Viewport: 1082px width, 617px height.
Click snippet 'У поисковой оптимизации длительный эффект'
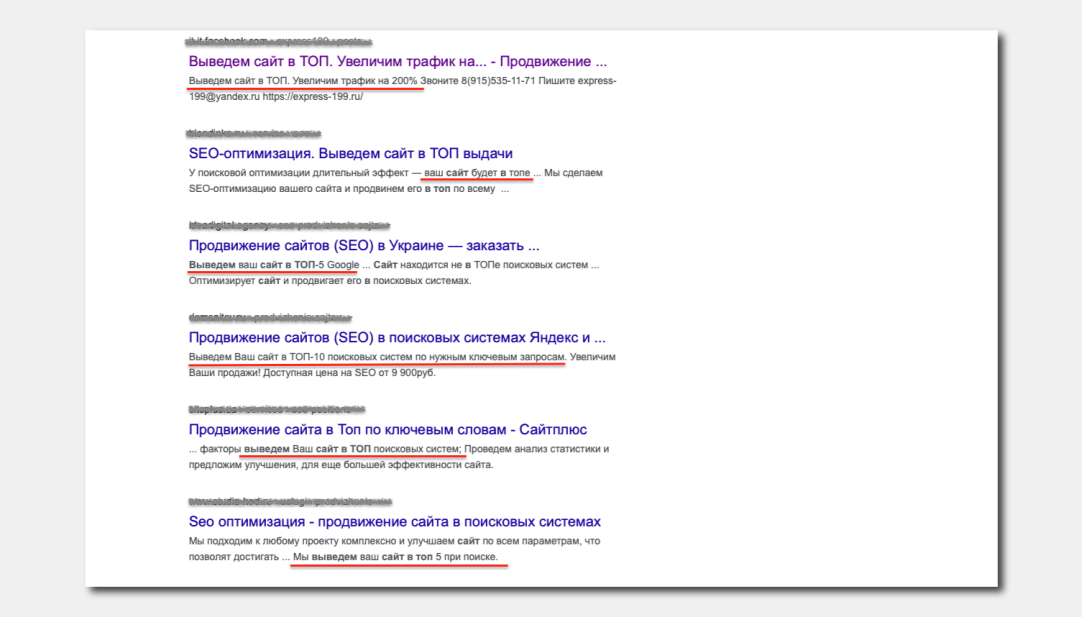[x=299, y=173]
